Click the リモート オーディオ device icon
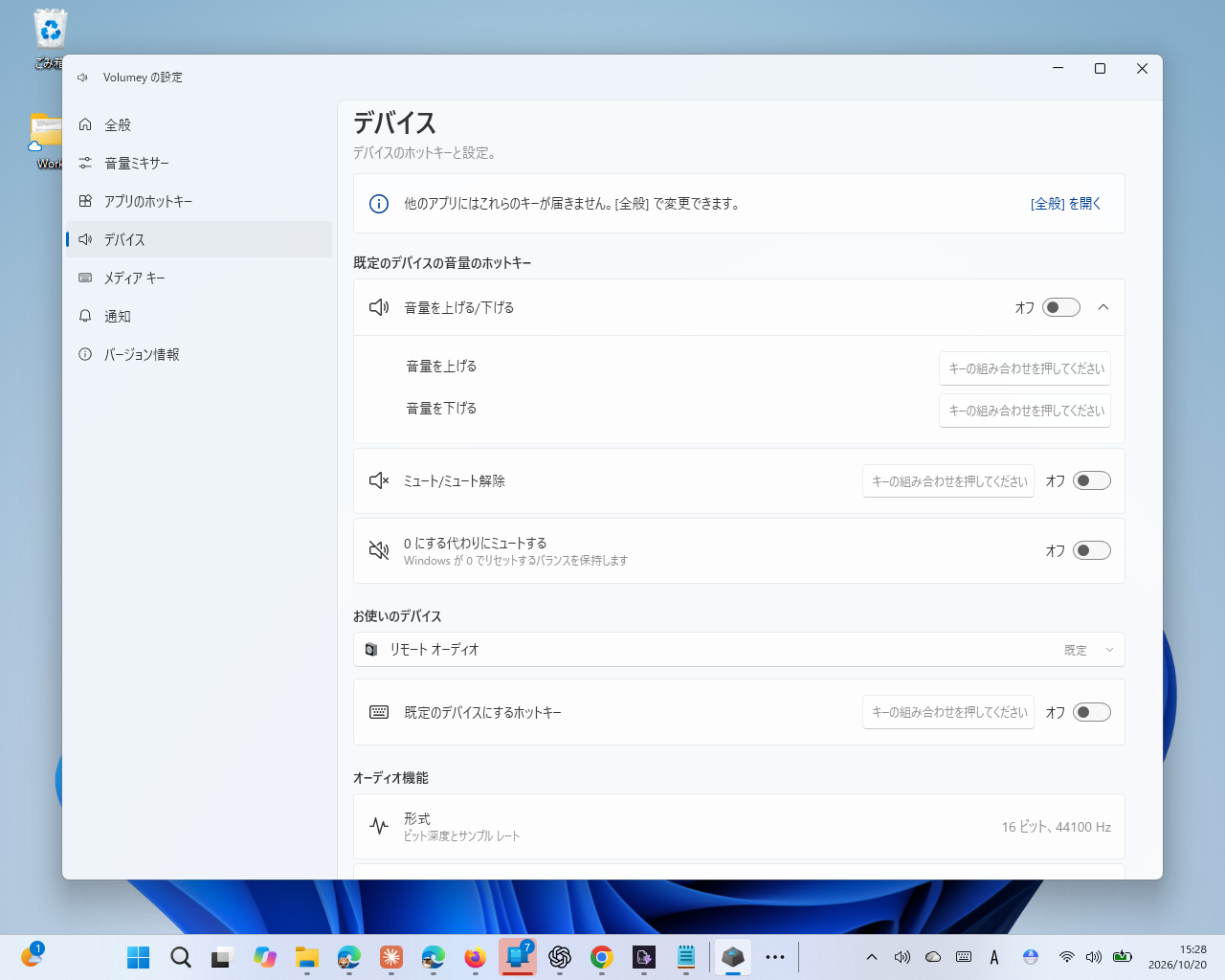1225x980 pixels. (x=371, y=650)
